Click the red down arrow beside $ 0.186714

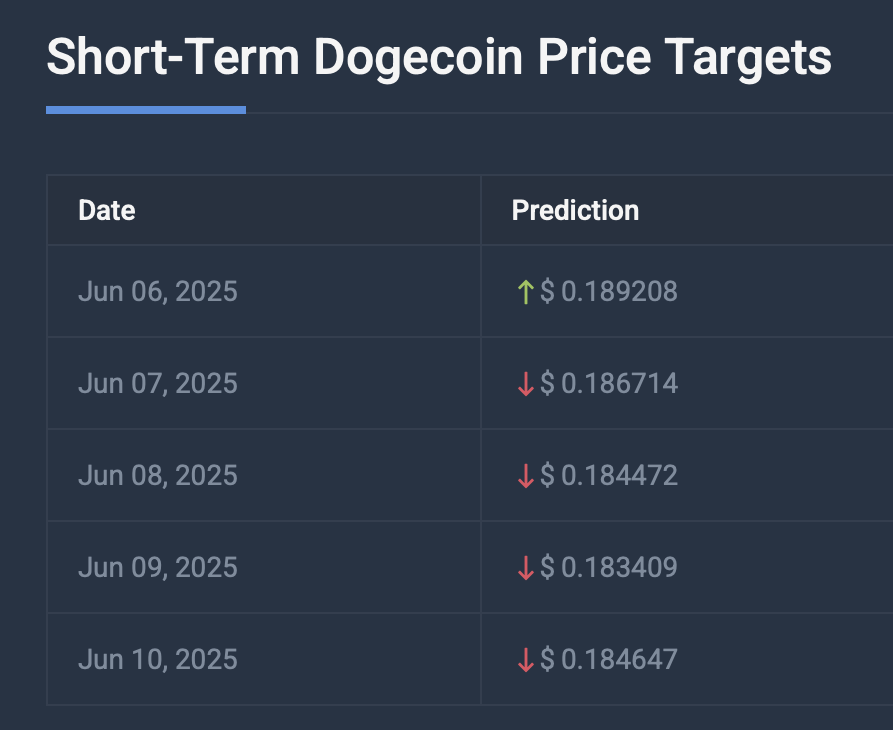[x=525, y=384]
